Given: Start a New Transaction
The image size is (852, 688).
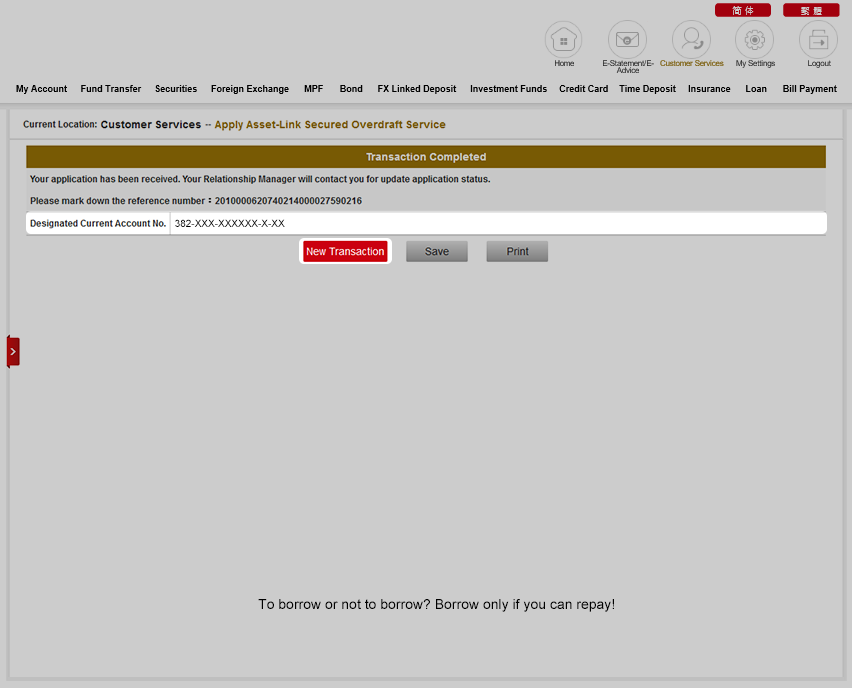Looking at the screenshot, I should [345, 252].
